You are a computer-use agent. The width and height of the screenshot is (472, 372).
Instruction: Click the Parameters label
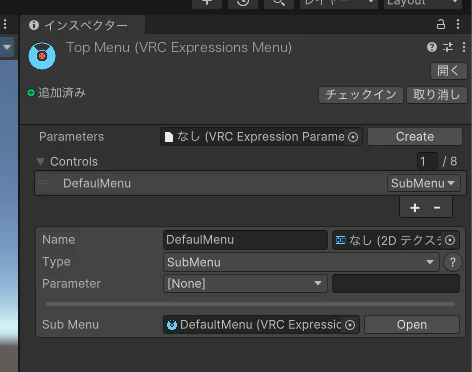71,137
